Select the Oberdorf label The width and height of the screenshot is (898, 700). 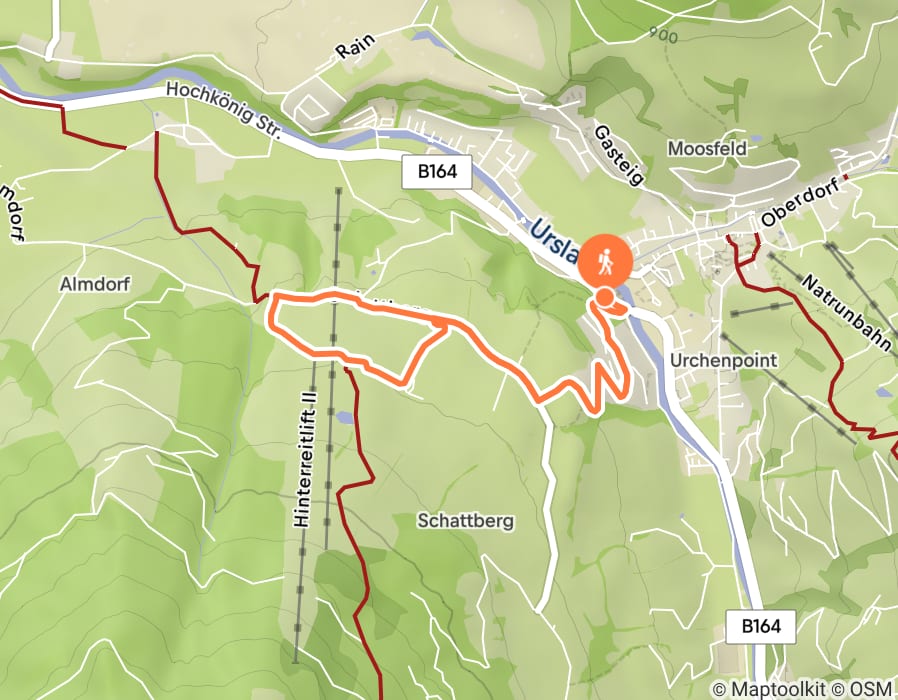[801, 202]
